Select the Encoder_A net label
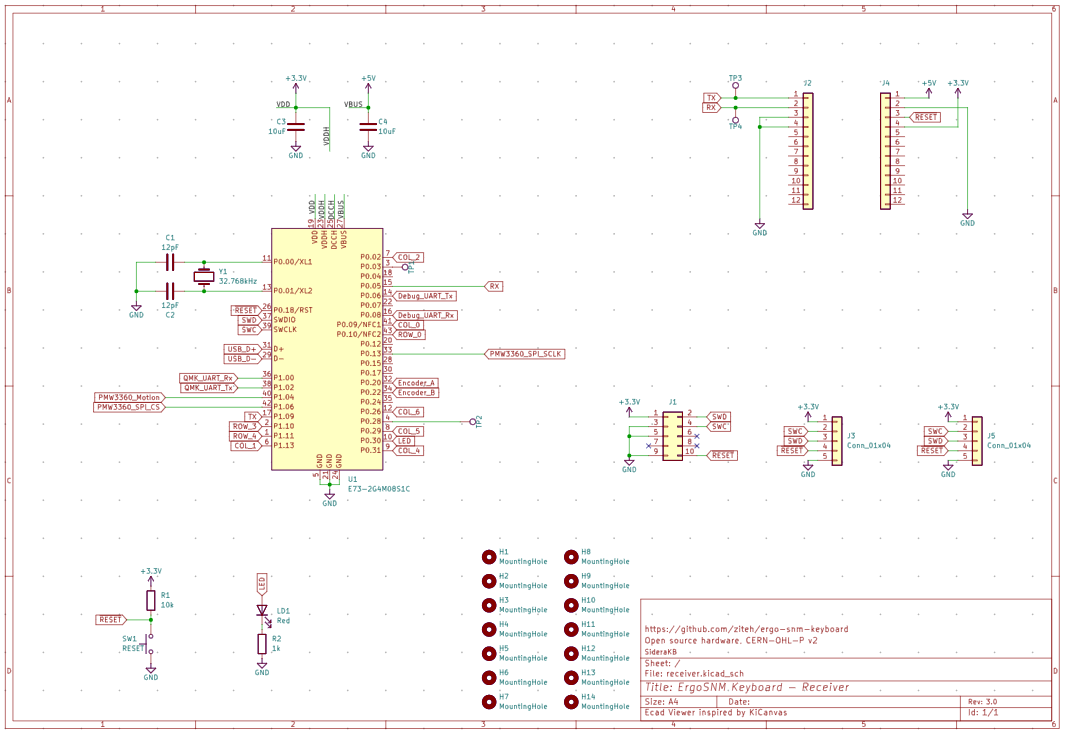 pyautogui.click(x=416, y=383)
